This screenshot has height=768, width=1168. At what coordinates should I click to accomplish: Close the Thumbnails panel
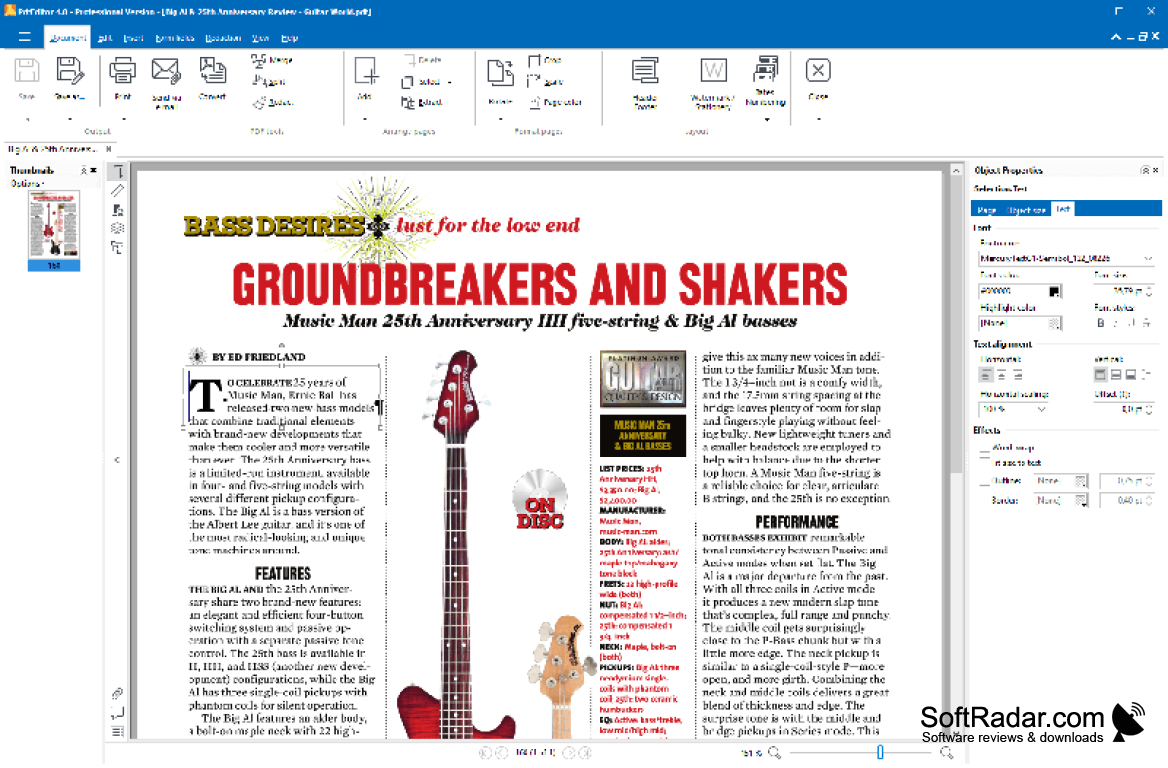(x=94, y=171)
